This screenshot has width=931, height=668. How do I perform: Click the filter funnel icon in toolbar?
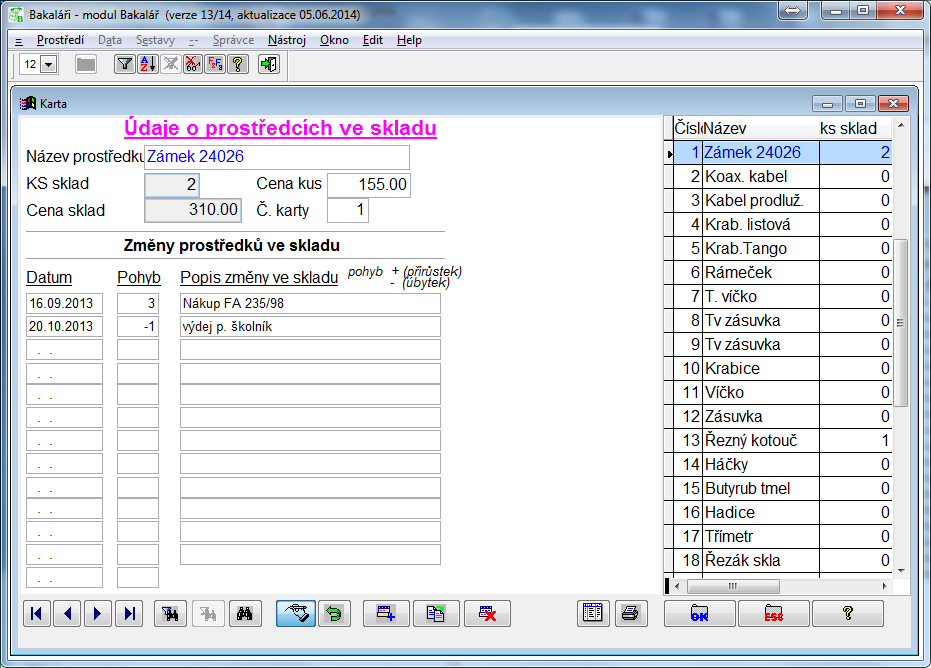124,64
